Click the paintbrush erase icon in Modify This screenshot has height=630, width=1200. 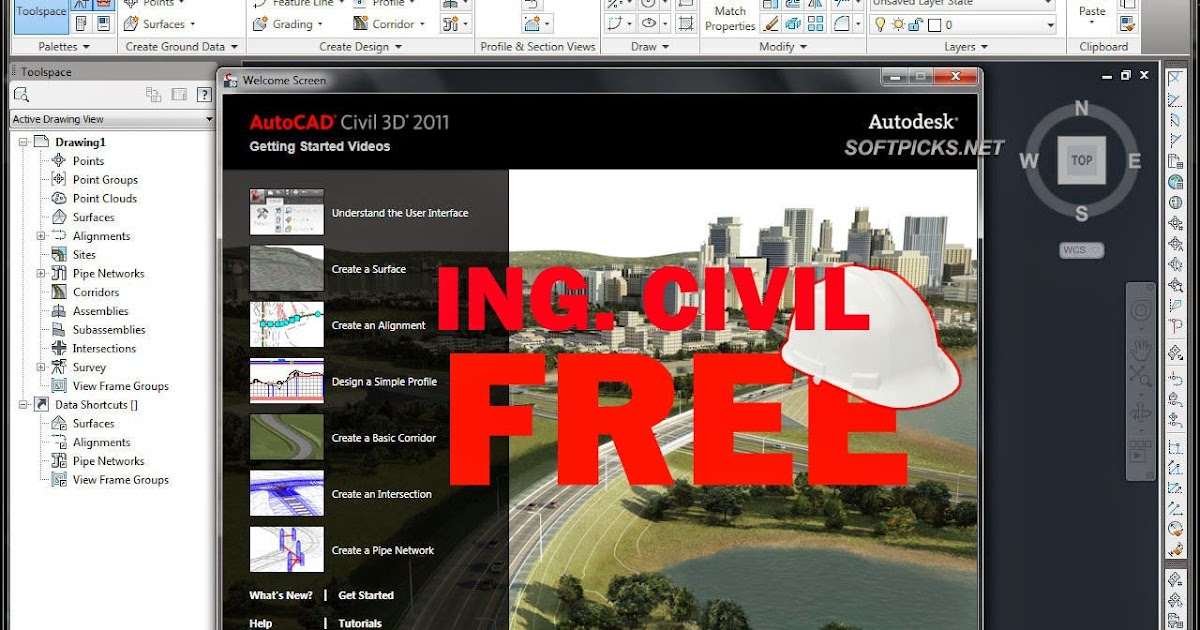tap(770, 24)
